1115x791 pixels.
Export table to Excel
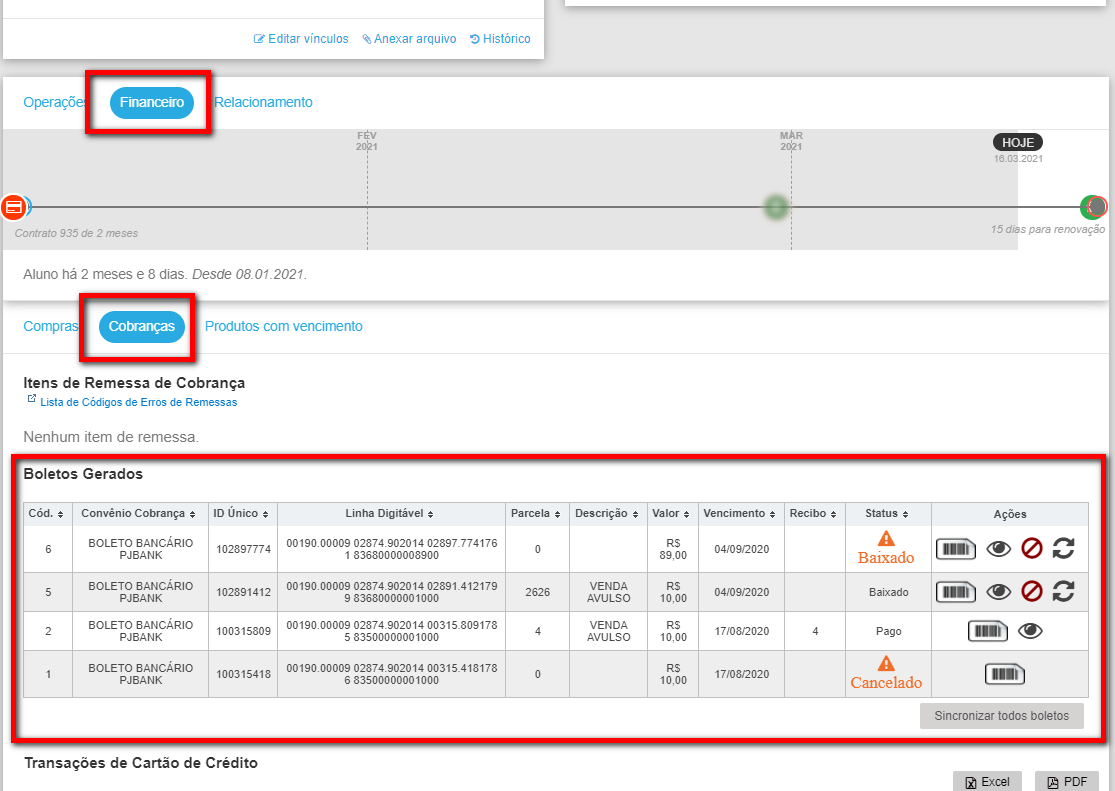[987, 782]
